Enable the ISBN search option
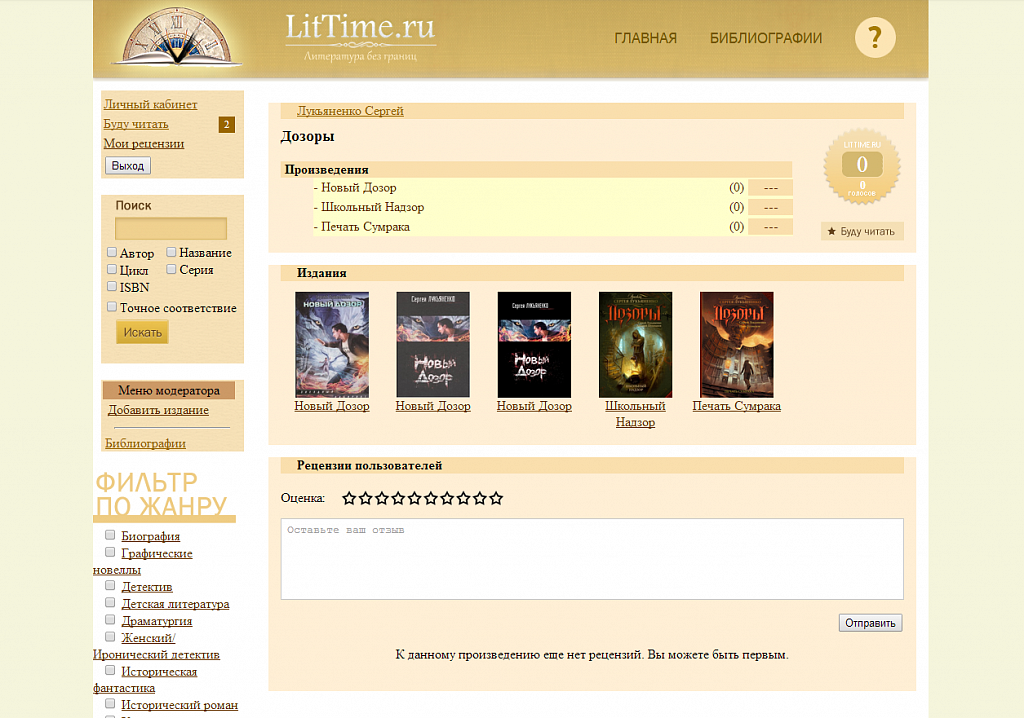Image resolution: width=1024 pixels, height=718 pixels. [x=111, y=287]
